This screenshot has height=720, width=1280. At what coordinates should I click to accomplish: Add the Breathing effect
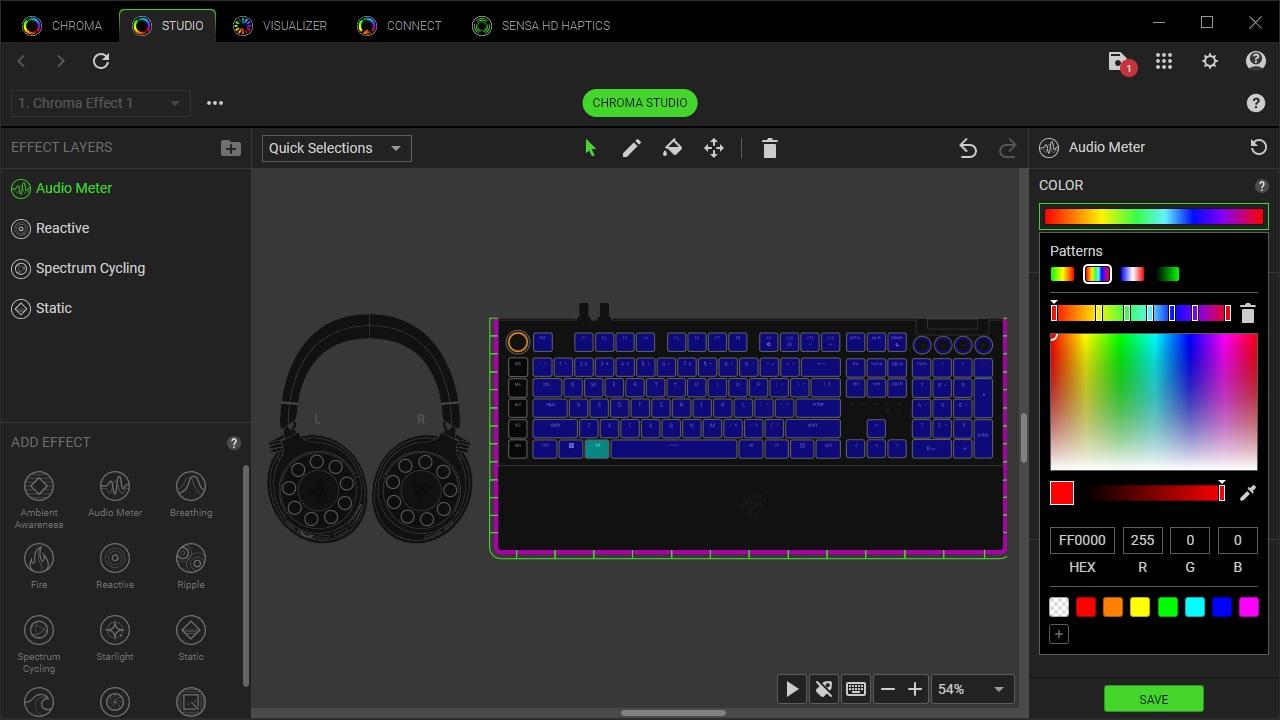coord(191,494)
